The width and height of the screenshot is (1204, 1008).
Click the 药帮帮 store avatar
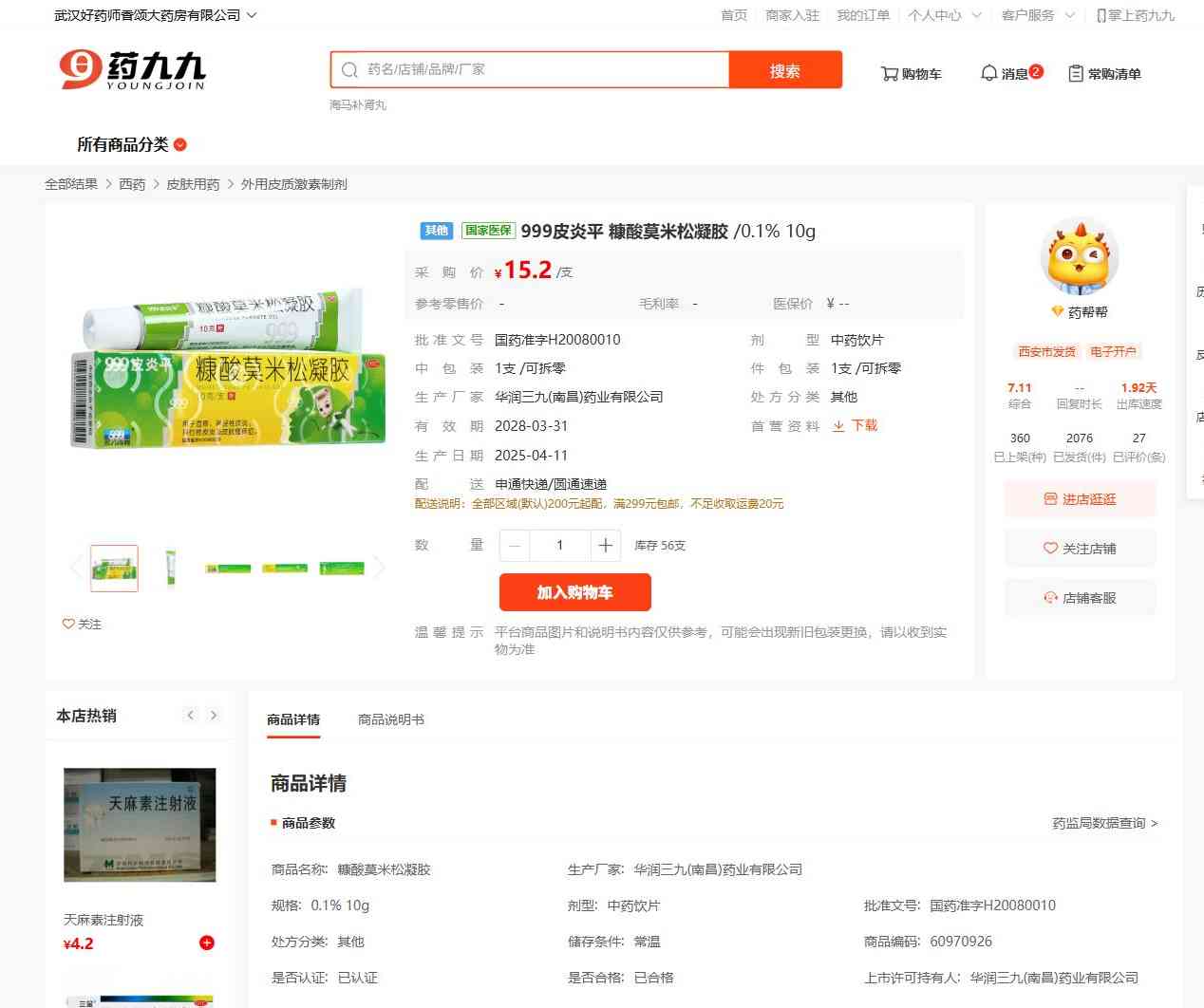[1080, 257]
